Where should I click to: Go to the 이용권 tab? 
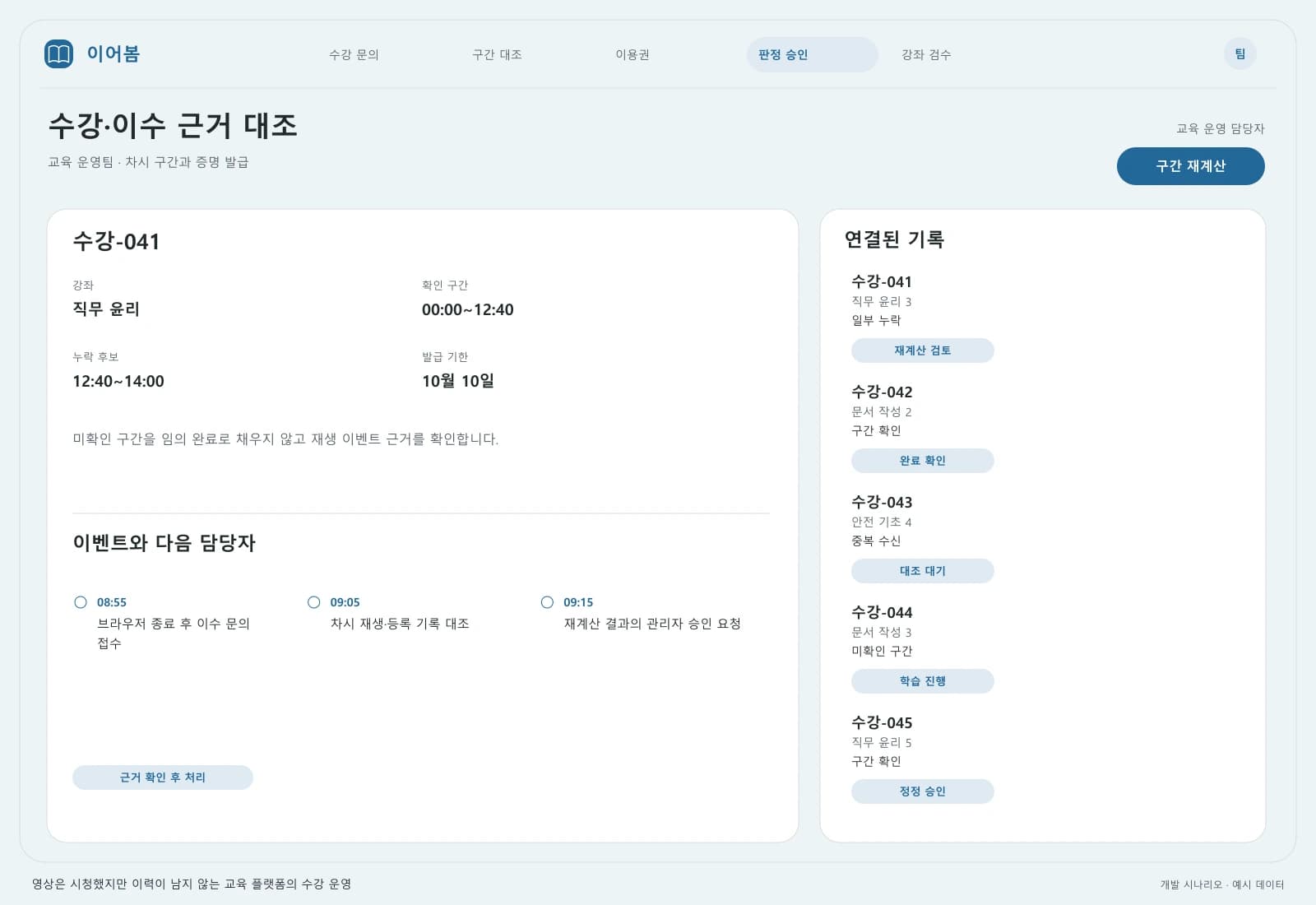[633, 54]
